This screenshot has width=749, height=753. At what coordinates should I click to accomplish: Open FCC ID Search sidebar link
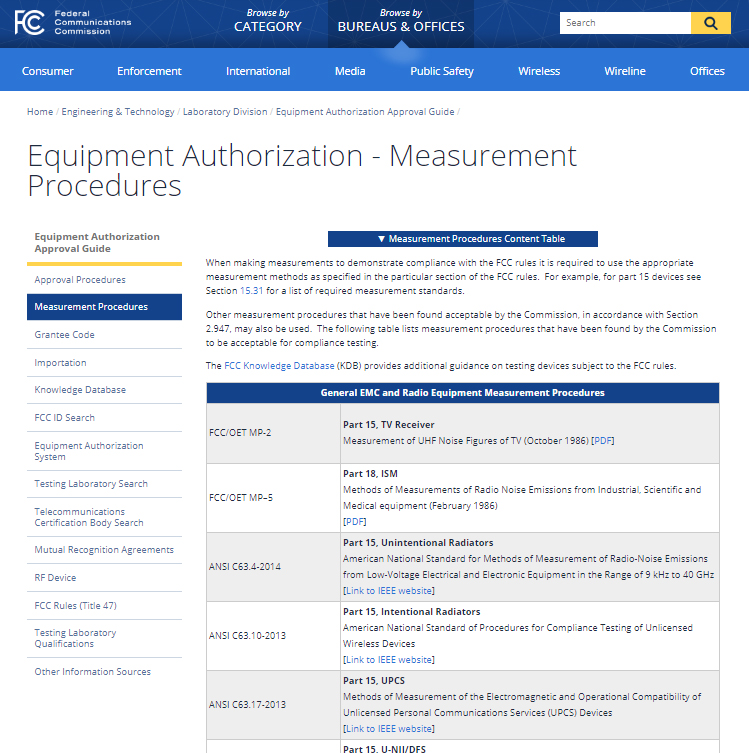64,418
